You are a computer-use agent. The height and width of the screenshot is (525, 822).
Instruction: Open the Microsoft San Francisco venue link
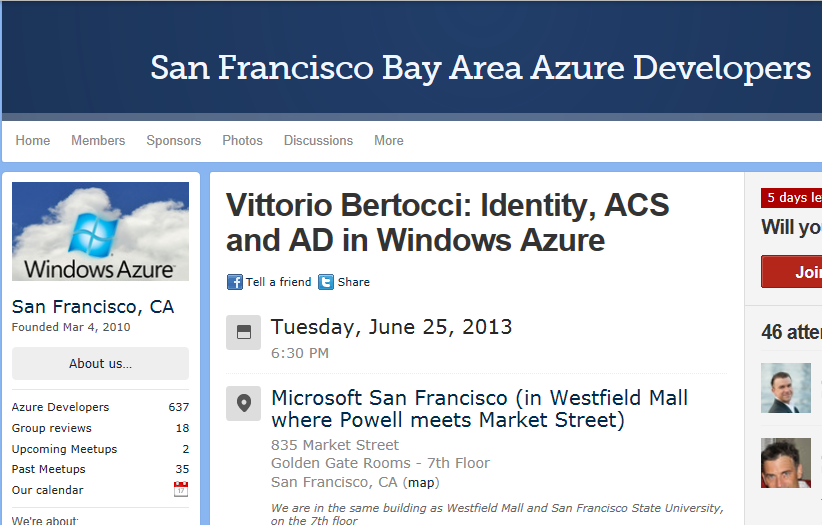pyautogui.click(x=480, y=409)
